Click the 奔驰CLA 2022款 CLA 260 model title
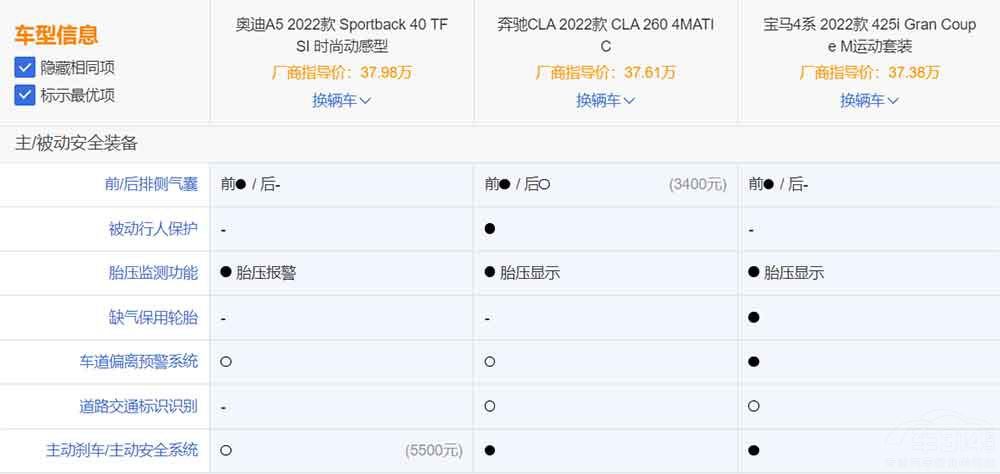Viewport: 1000px width, 474px height. click(x=606, y=35)
